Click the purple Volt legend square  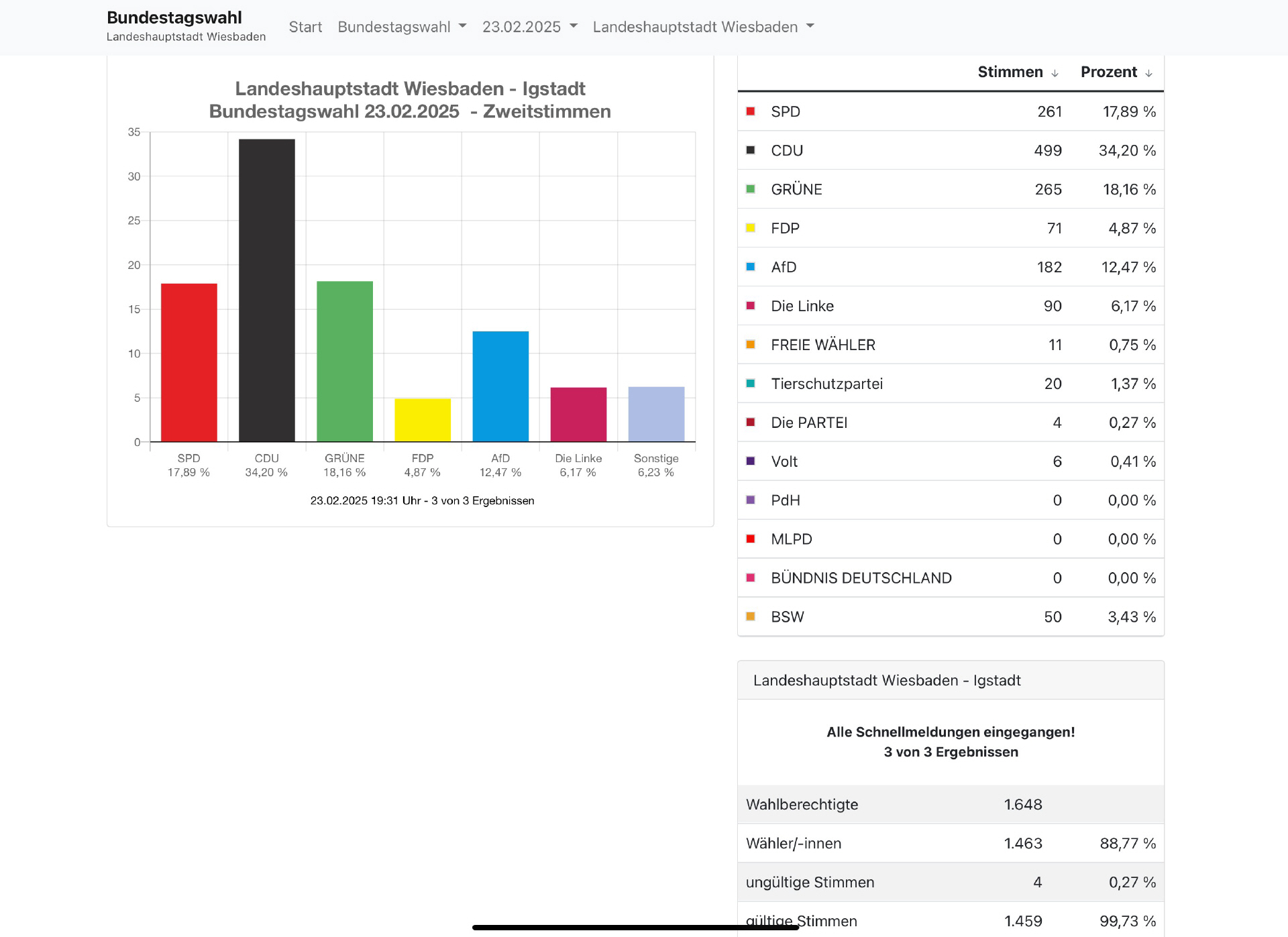point(751,461)
